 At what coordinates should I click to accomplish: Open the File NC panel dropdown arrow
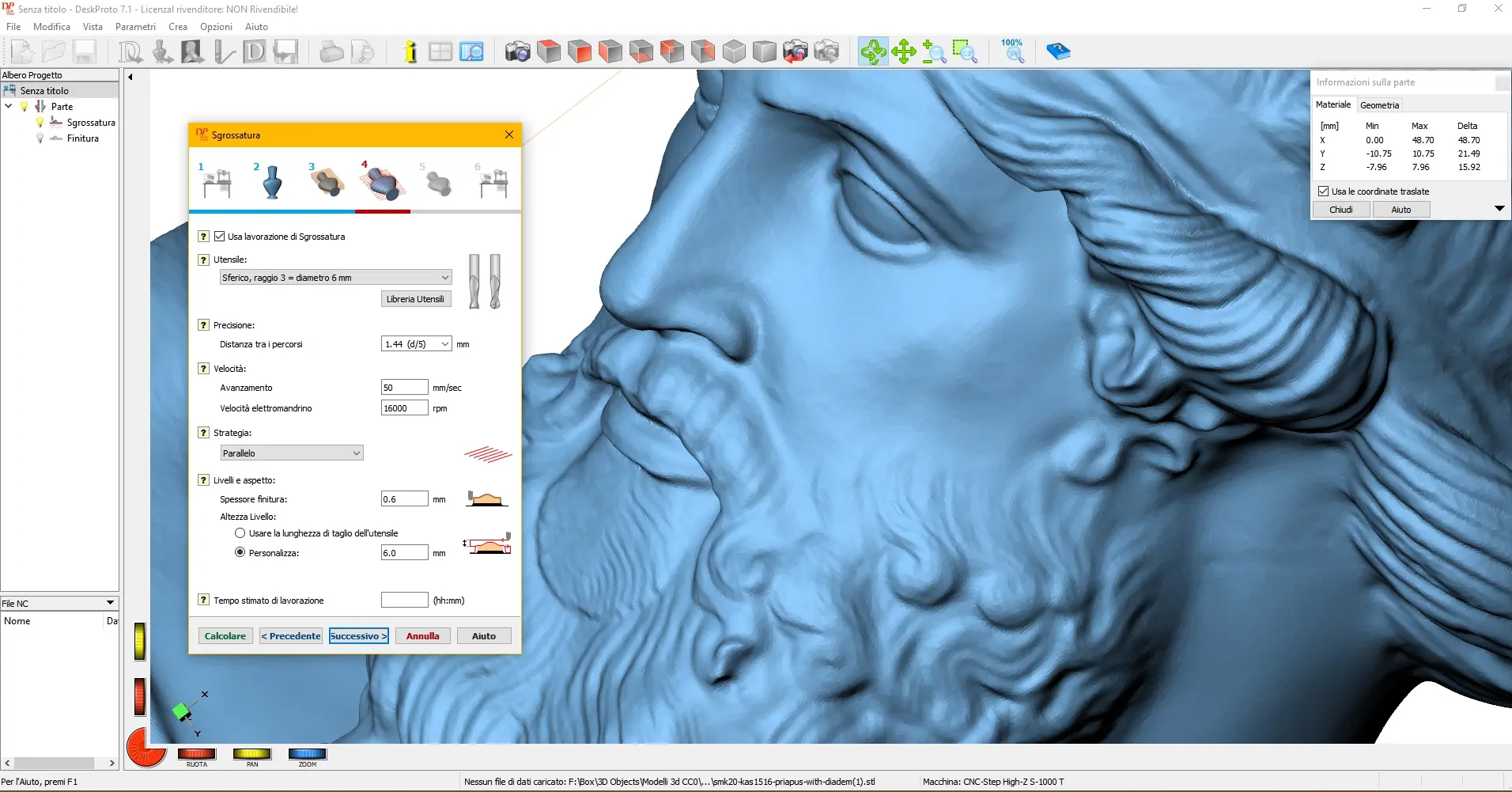pos(110,603)
